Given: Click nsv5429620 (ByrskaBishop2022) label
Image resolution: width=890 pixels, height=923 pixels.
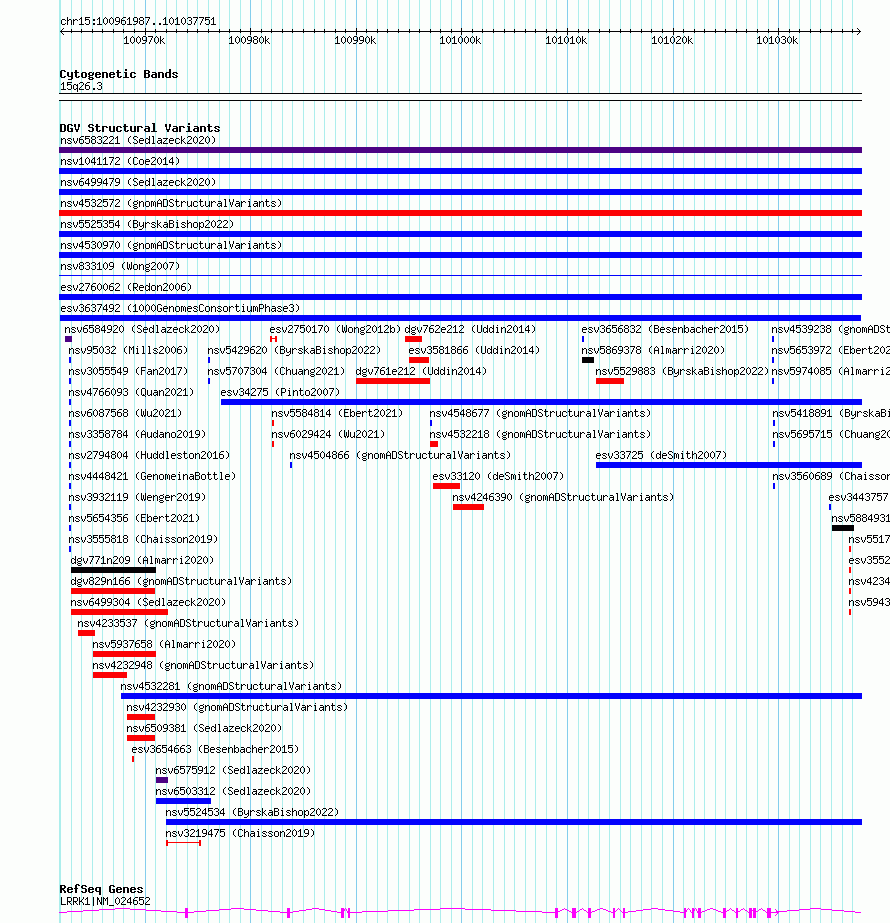Looking at the screenshot, I should [294, 350].
